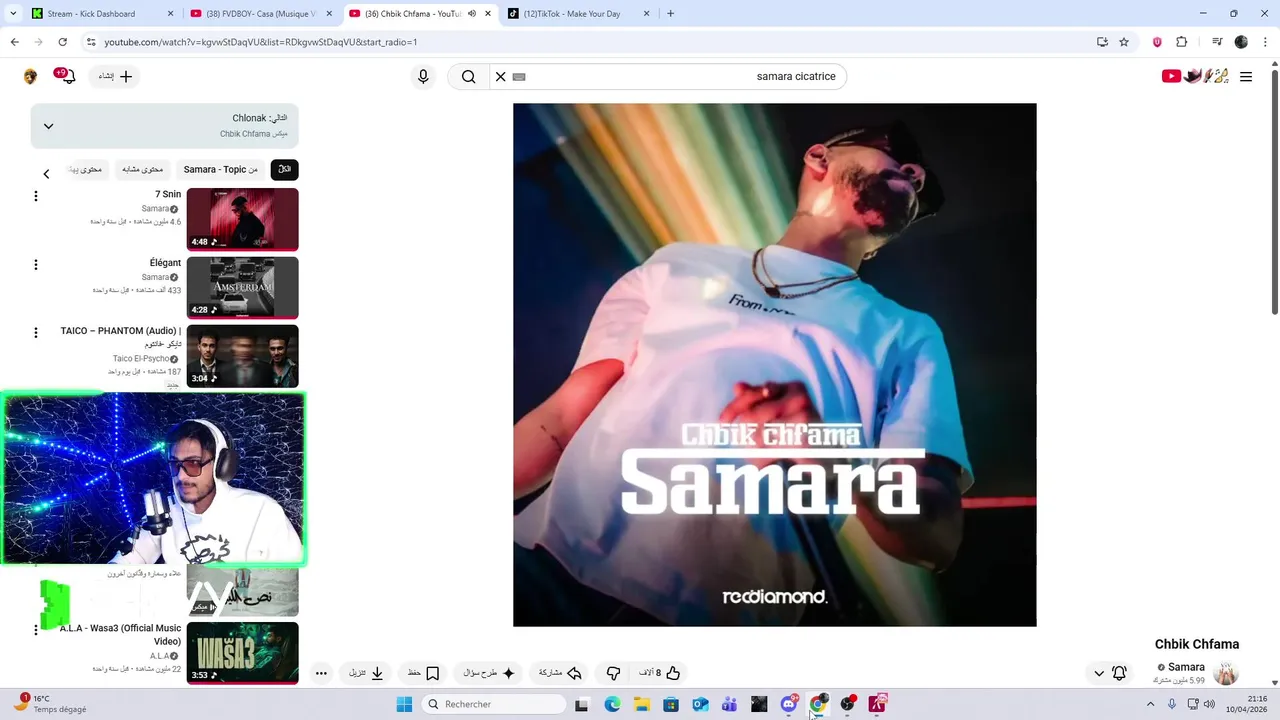1280x720 pixels.
Task: Show hidden system tray icons
Action: pyautogui.click(x=1150, y=704)
